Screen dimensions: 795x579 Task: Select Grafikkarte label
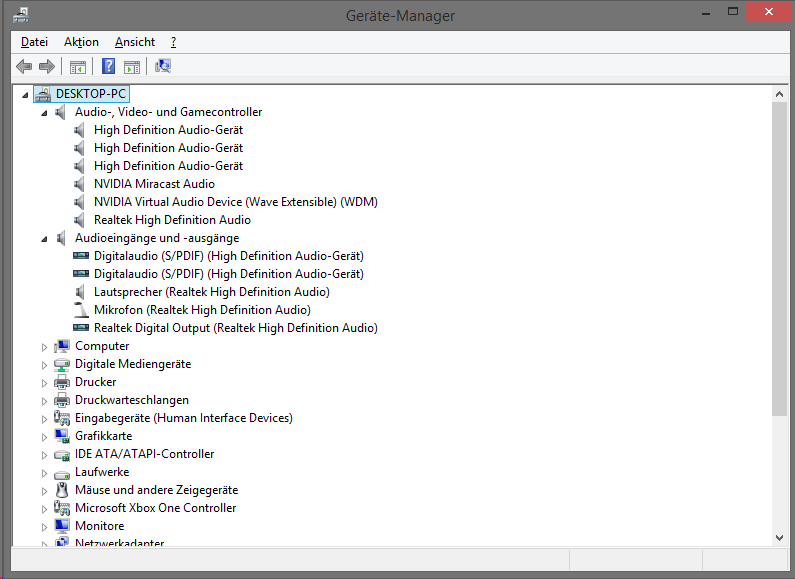[x=103, y=436]
